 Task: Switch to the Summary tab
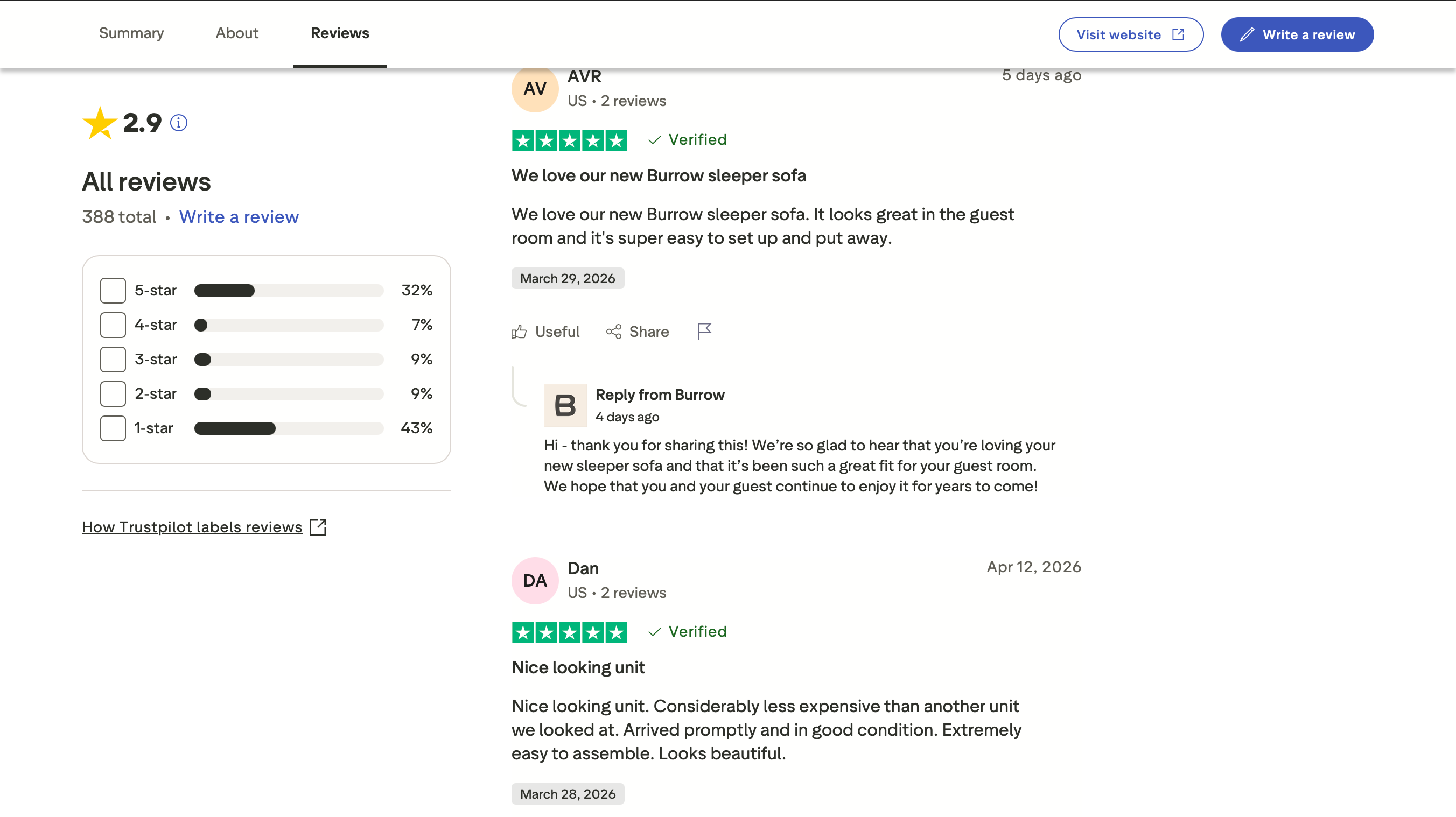pyautogui.click(x=131, y=33)
